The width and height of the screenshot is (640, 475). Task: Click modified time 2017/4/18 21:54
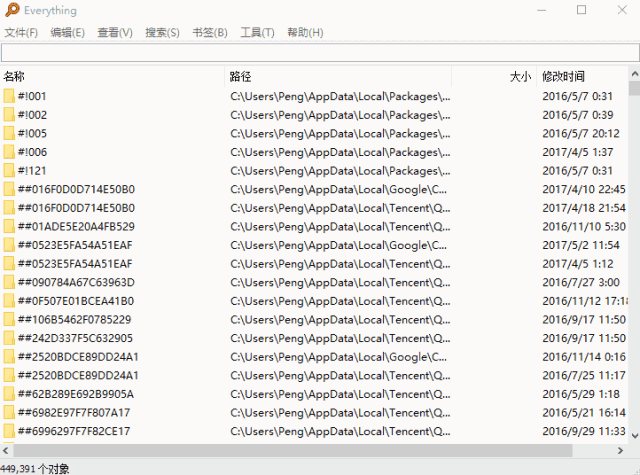tap(584, 208)
